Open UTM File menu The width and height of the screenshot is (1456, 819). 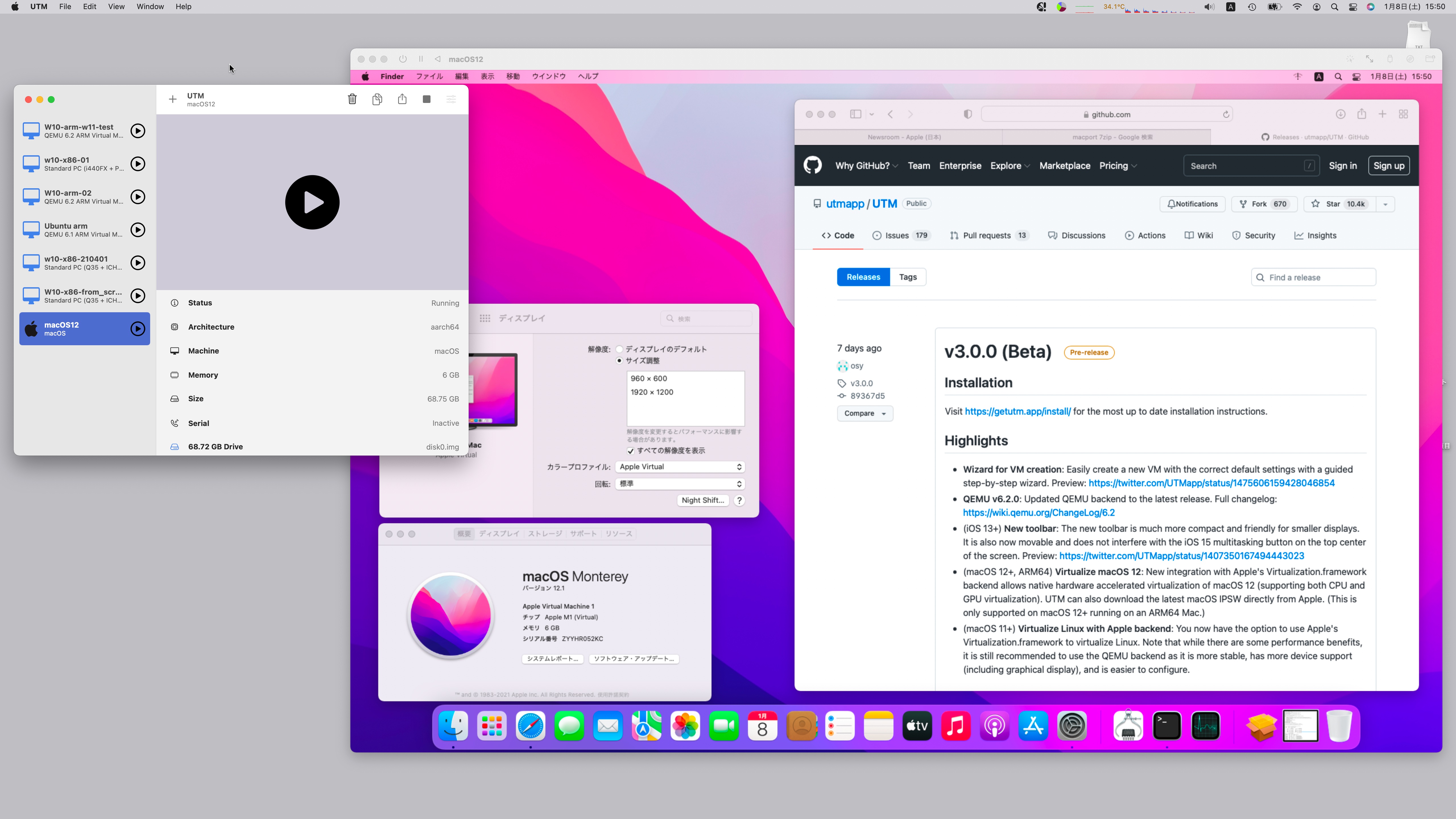click(x=65, y=7)
